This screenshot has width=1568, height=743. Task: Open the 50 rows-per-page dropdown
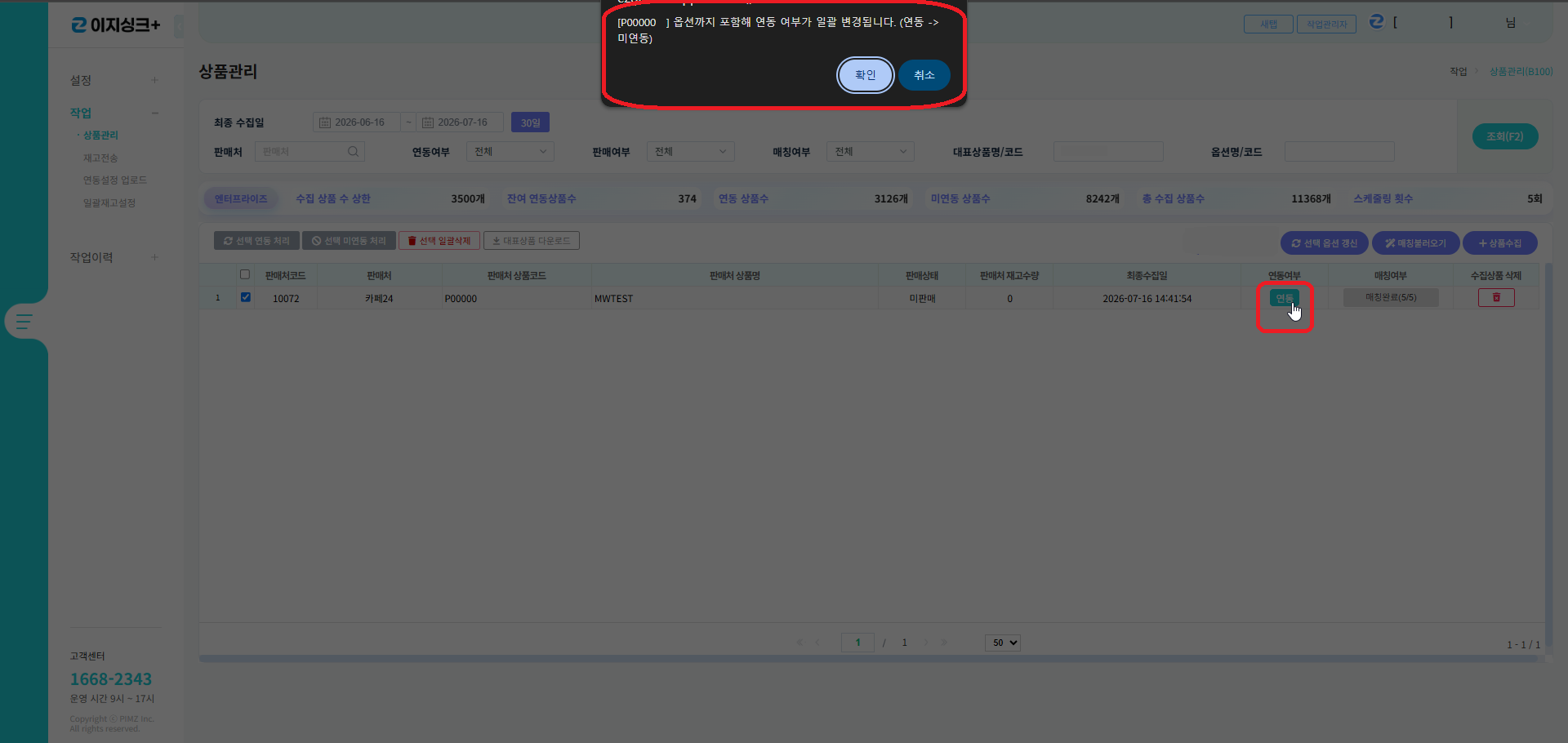(1003, 643)
